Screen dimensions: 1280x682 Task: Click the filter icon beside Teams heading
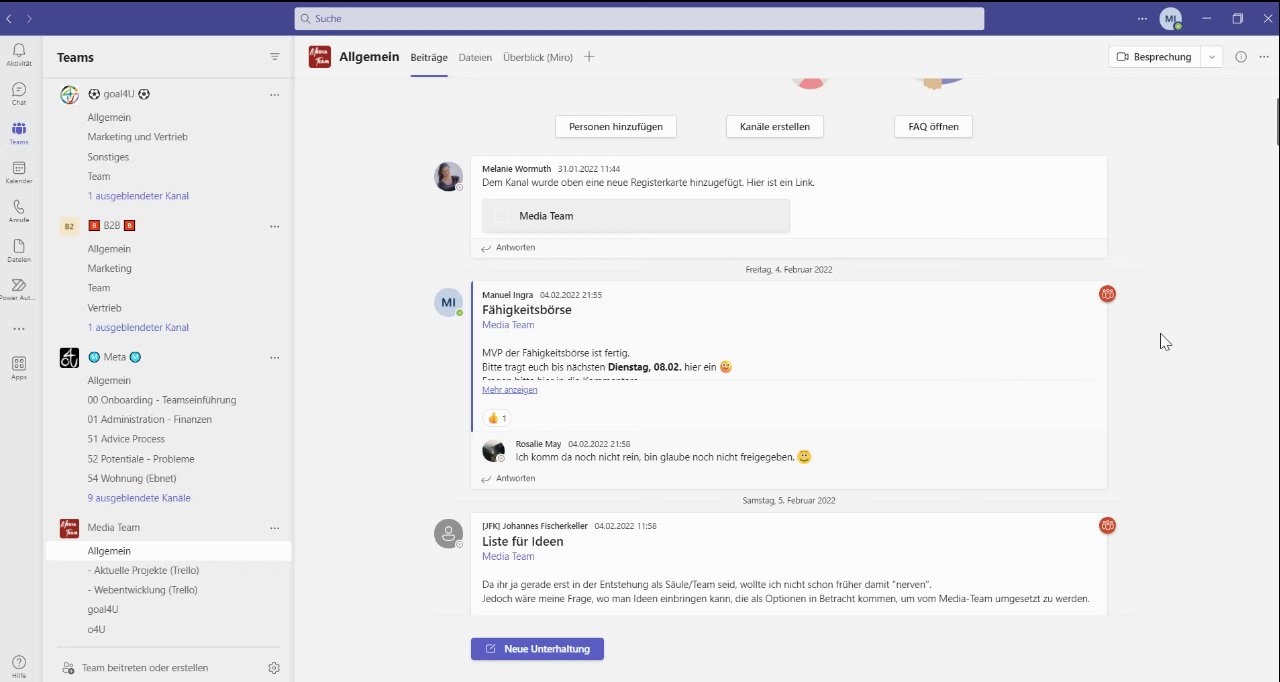[275, 57]
